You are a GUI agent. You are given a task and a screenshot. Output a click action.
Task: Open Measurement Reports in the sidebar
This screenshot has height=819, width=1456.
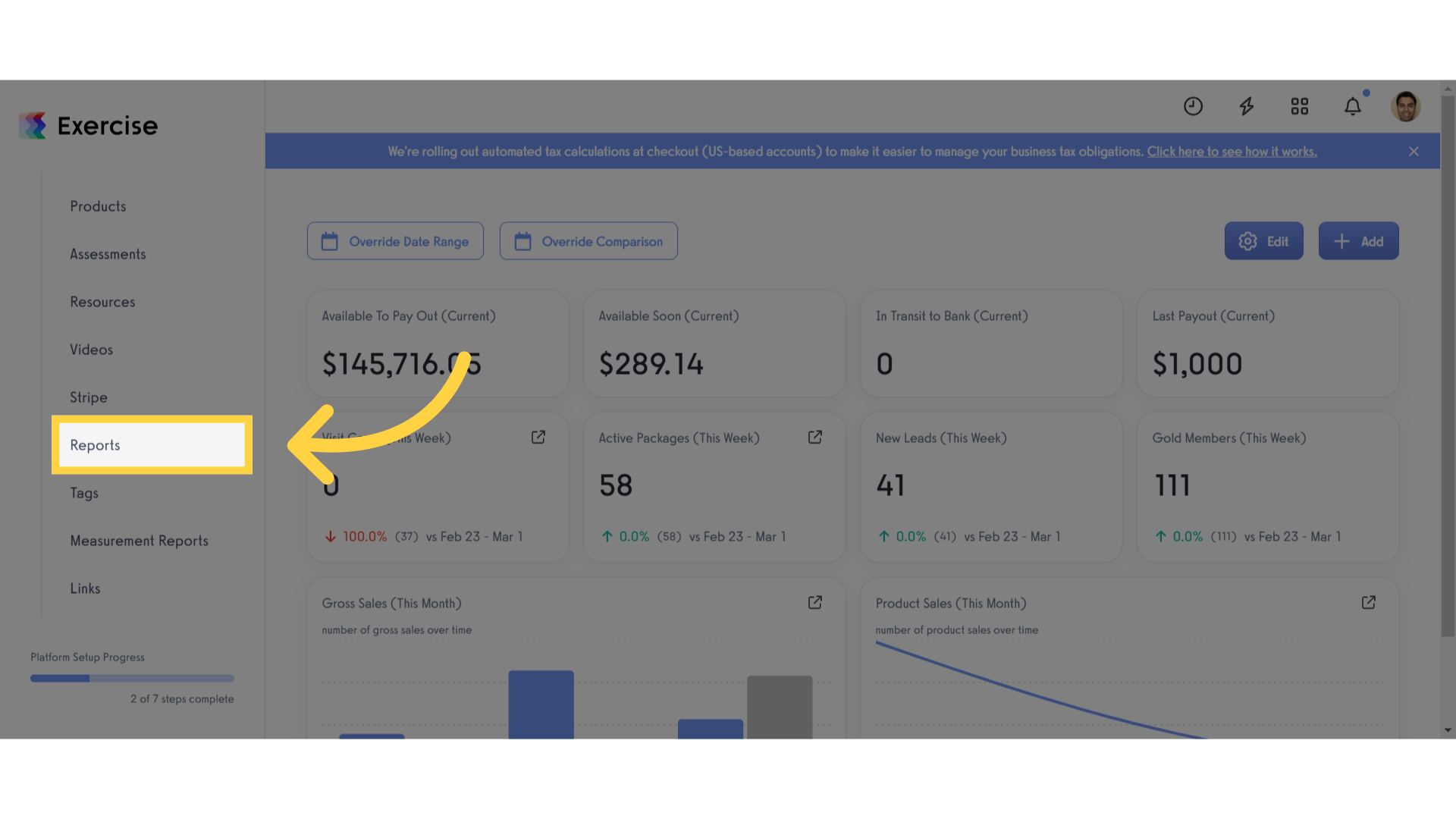pos(139,541)
